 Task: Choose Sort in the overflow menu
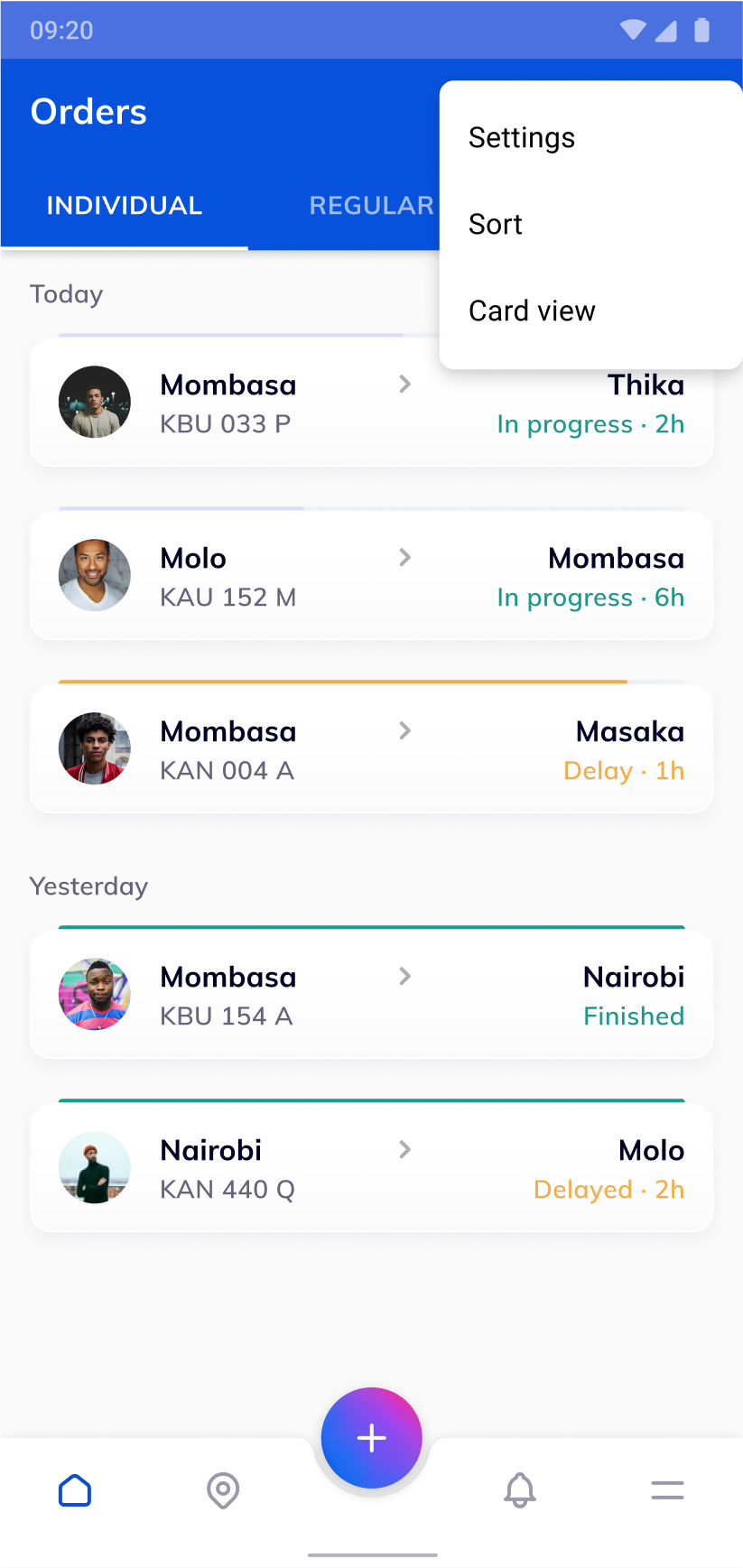pyautogui.click(x=496, y=225)
